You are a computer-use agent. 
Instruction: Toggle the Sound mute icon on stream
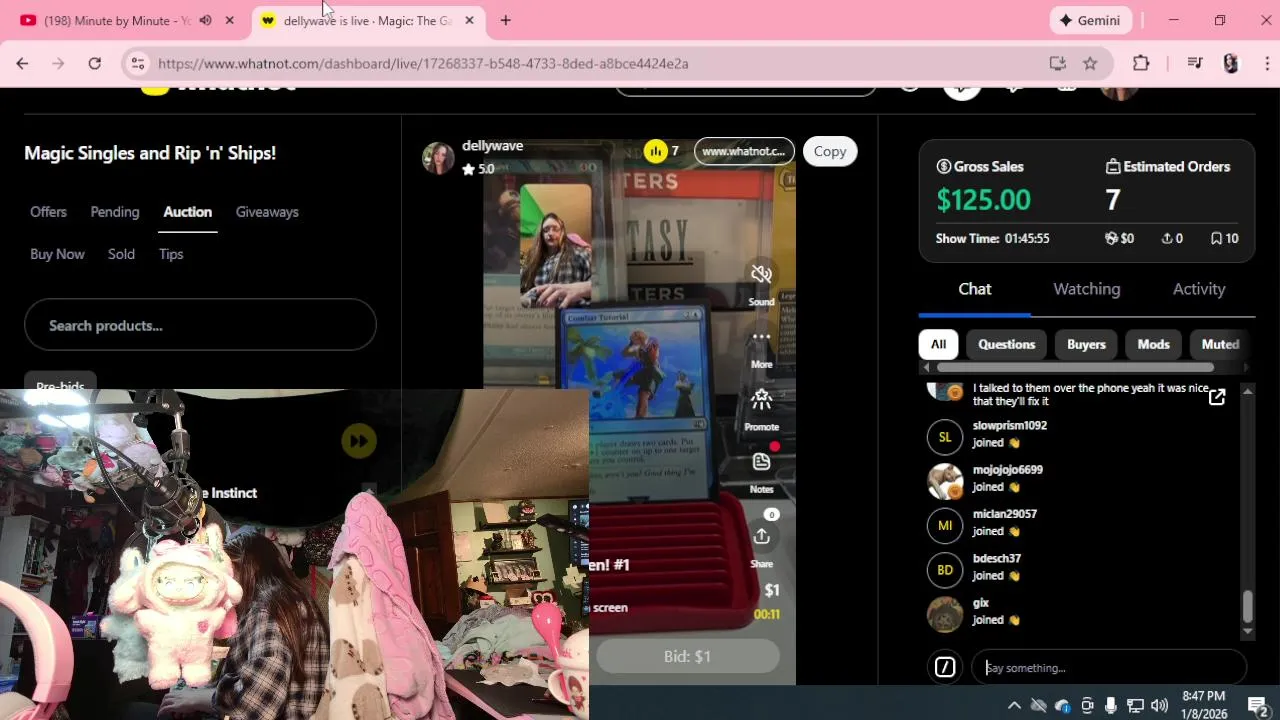coord(761,274)
